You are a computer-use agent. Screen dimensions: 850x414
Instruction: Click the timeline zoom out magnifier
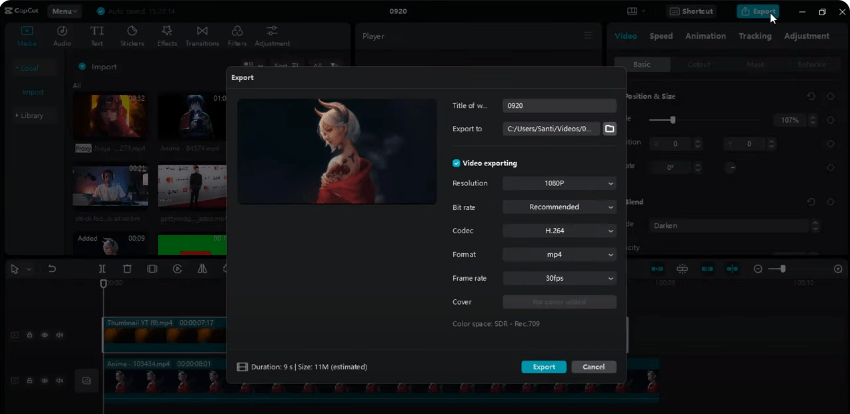pyautogui.click(x=758, y=269)
